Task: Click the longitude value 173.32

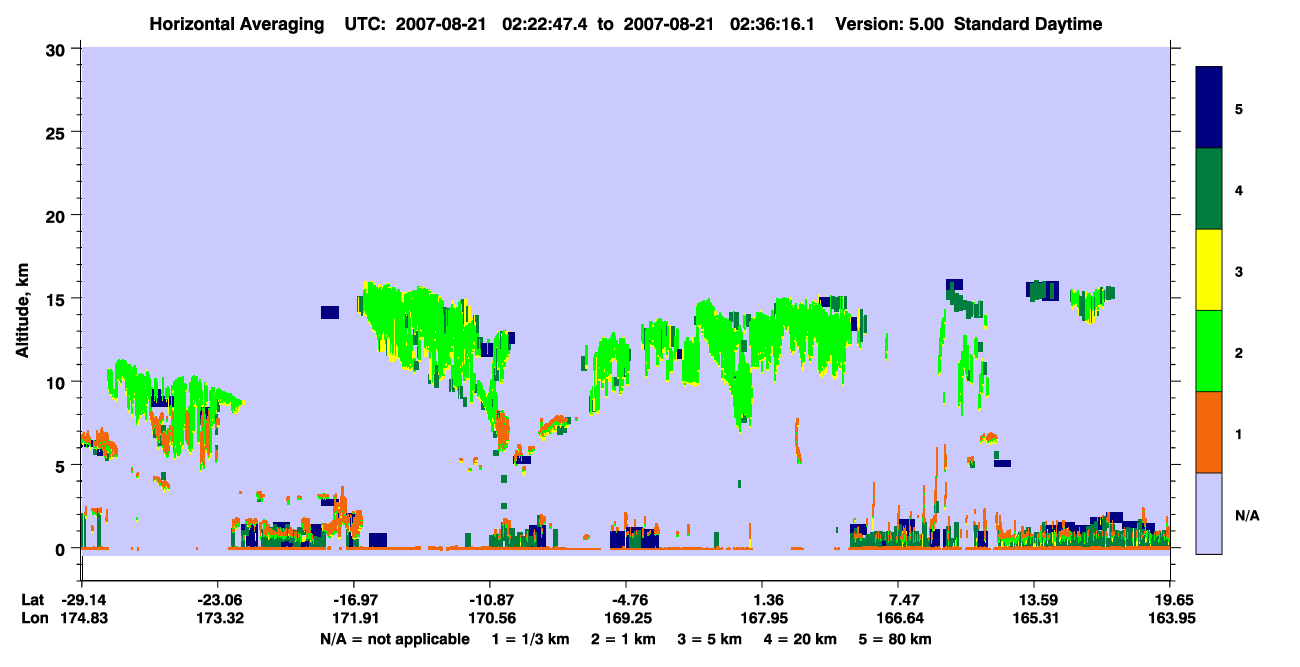Action: pyautogui.click(x=218, y=618)
